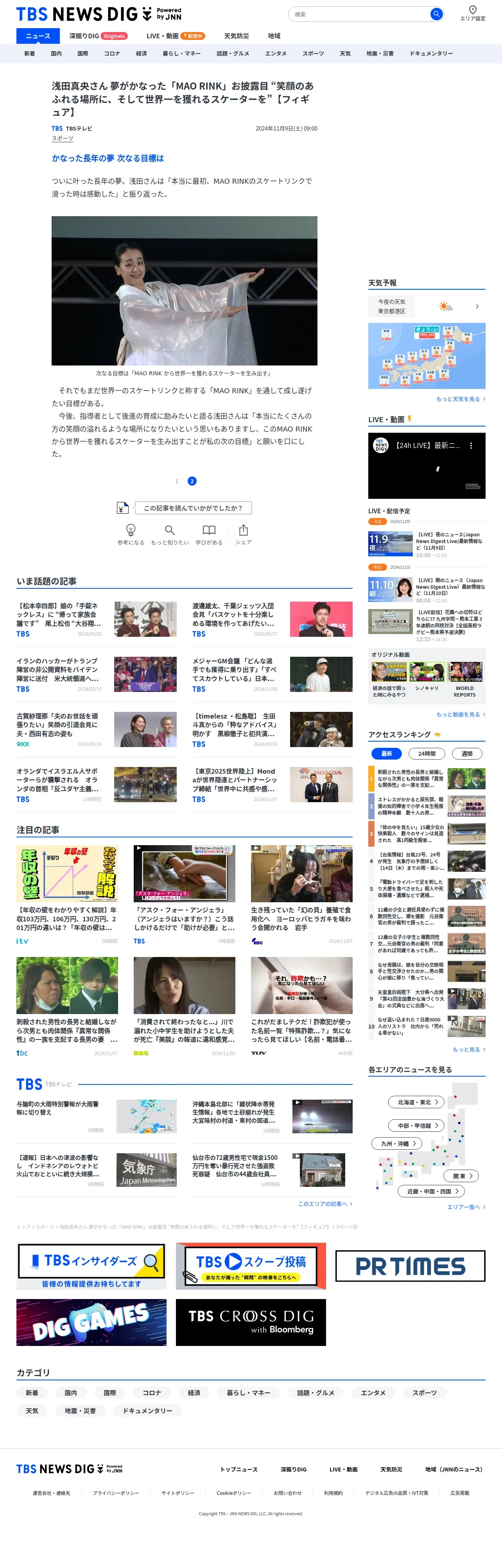This screenshot has height=1568, width=502.
Task: Open the 浅田真央 skating article photo
Action: click(185, 290)
